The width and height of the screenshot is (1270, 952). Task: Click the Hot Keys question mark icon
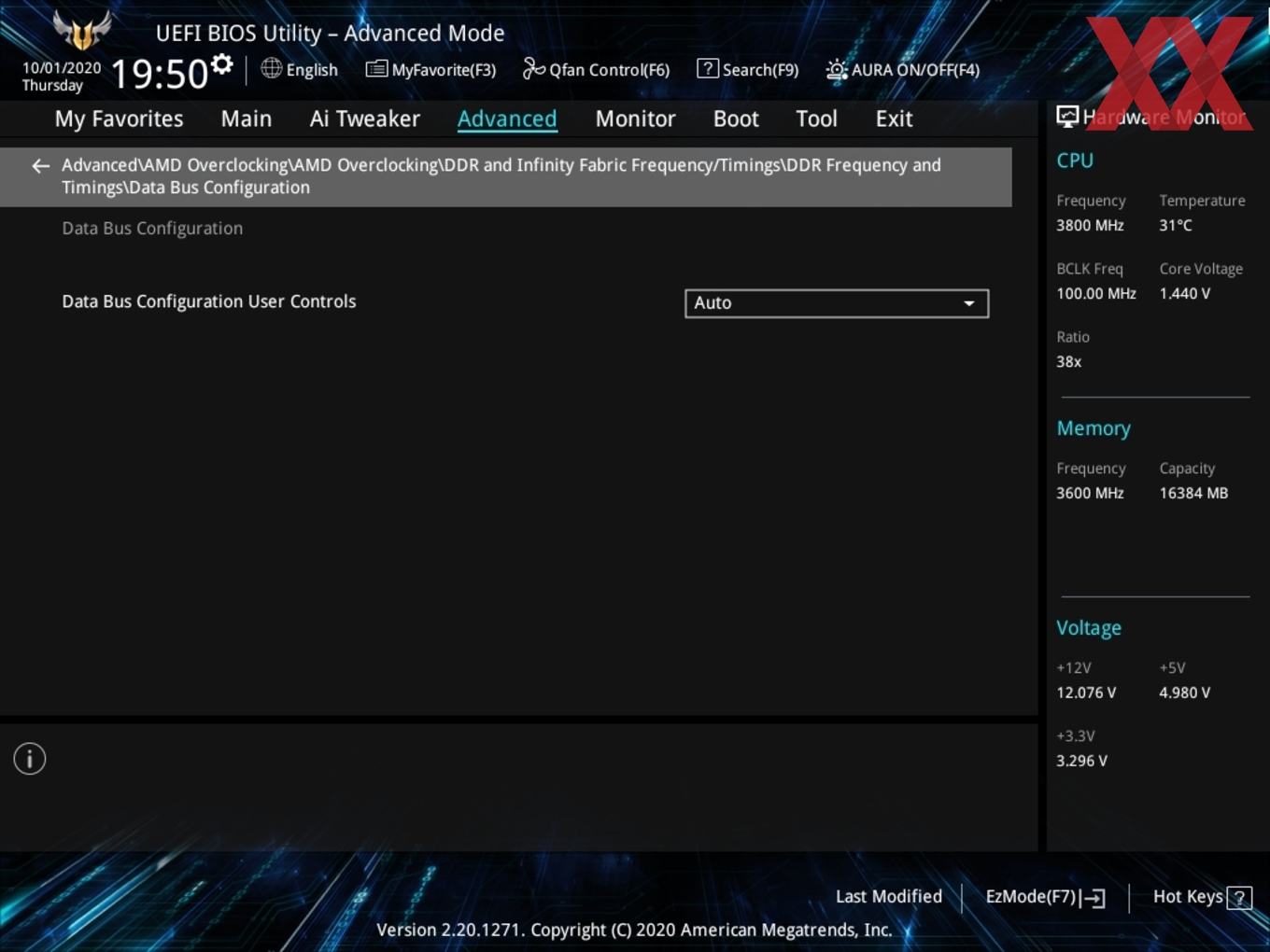pos(1239,898)
